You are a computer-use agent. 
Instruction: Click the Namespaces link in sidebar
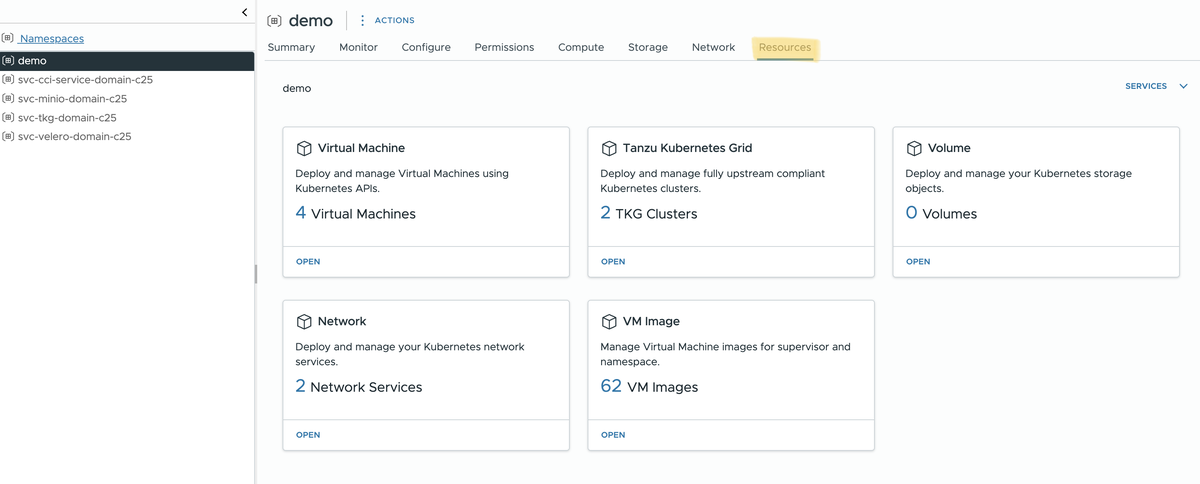click(x=51, y=39)
